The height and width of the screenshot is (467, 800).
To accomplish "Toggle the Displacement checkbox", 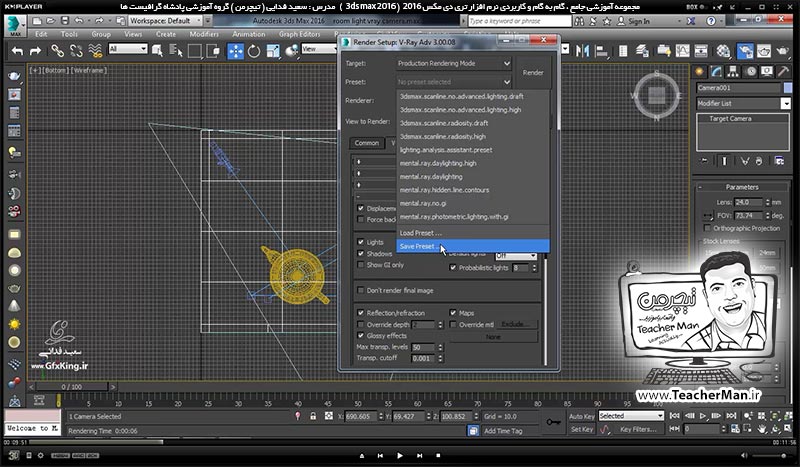I will [361, 208].
